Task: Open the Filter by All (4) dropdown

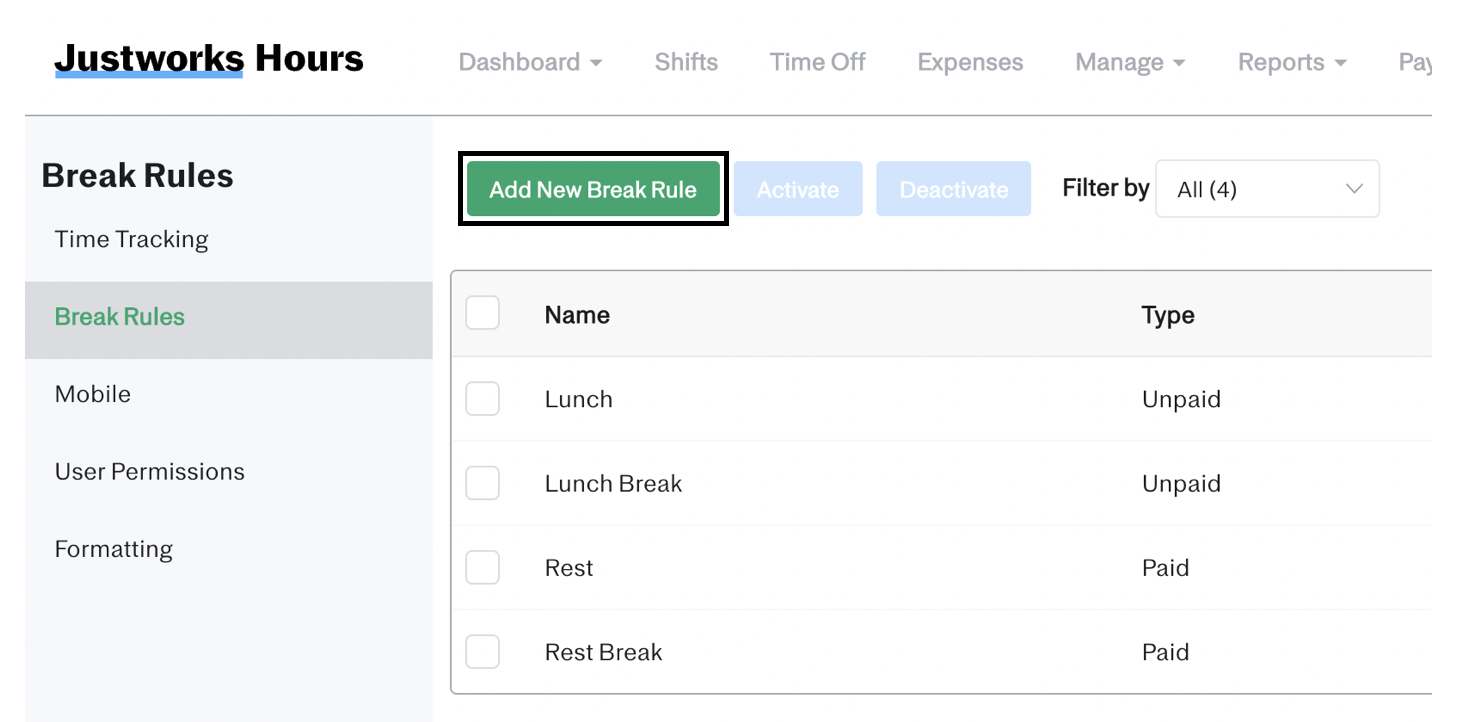Action: pos(1266,188)
